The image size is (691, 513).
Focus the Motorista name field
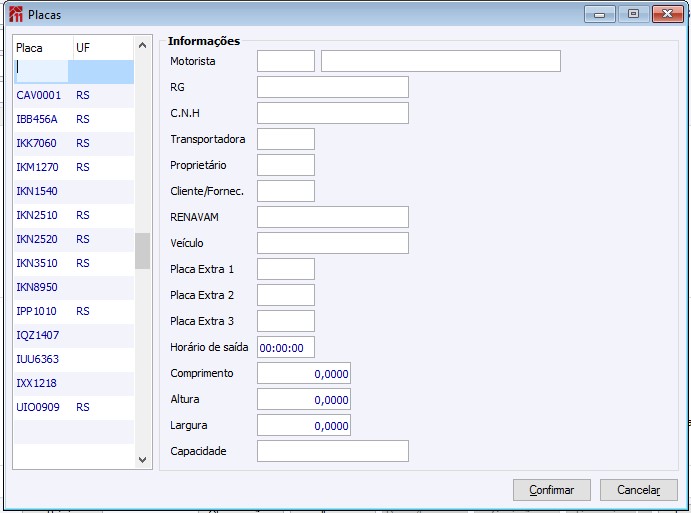pyautogui.click(x=441, y=61)
